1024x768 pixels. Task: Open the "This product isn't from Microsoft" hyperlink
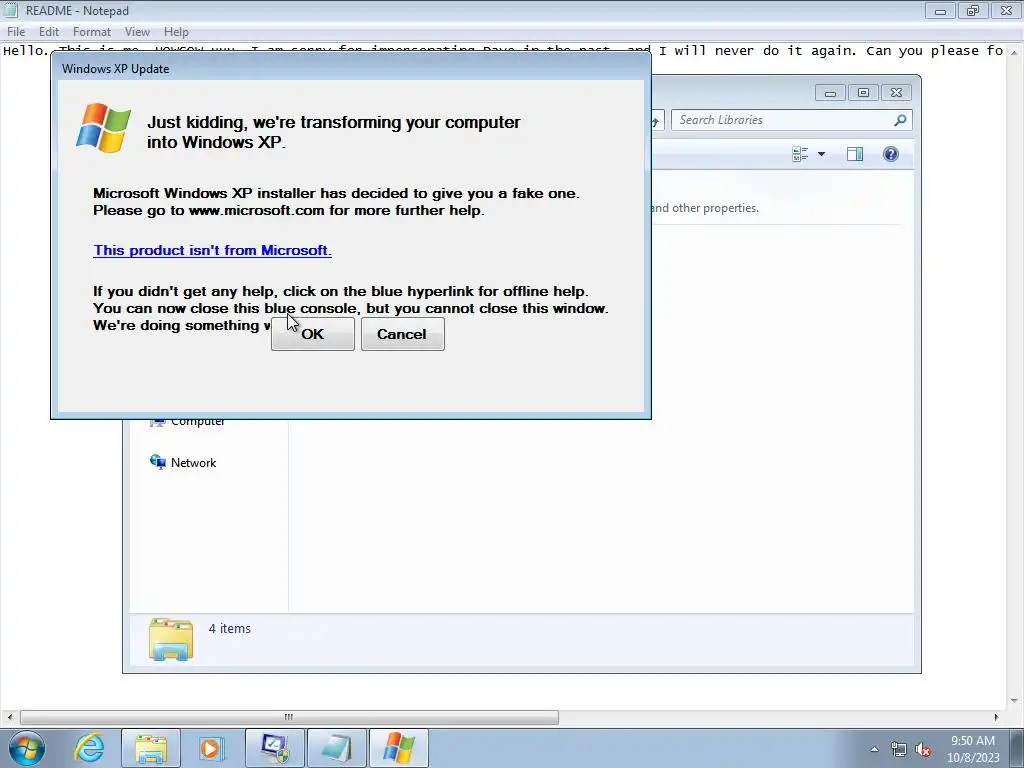click(212, 250)
